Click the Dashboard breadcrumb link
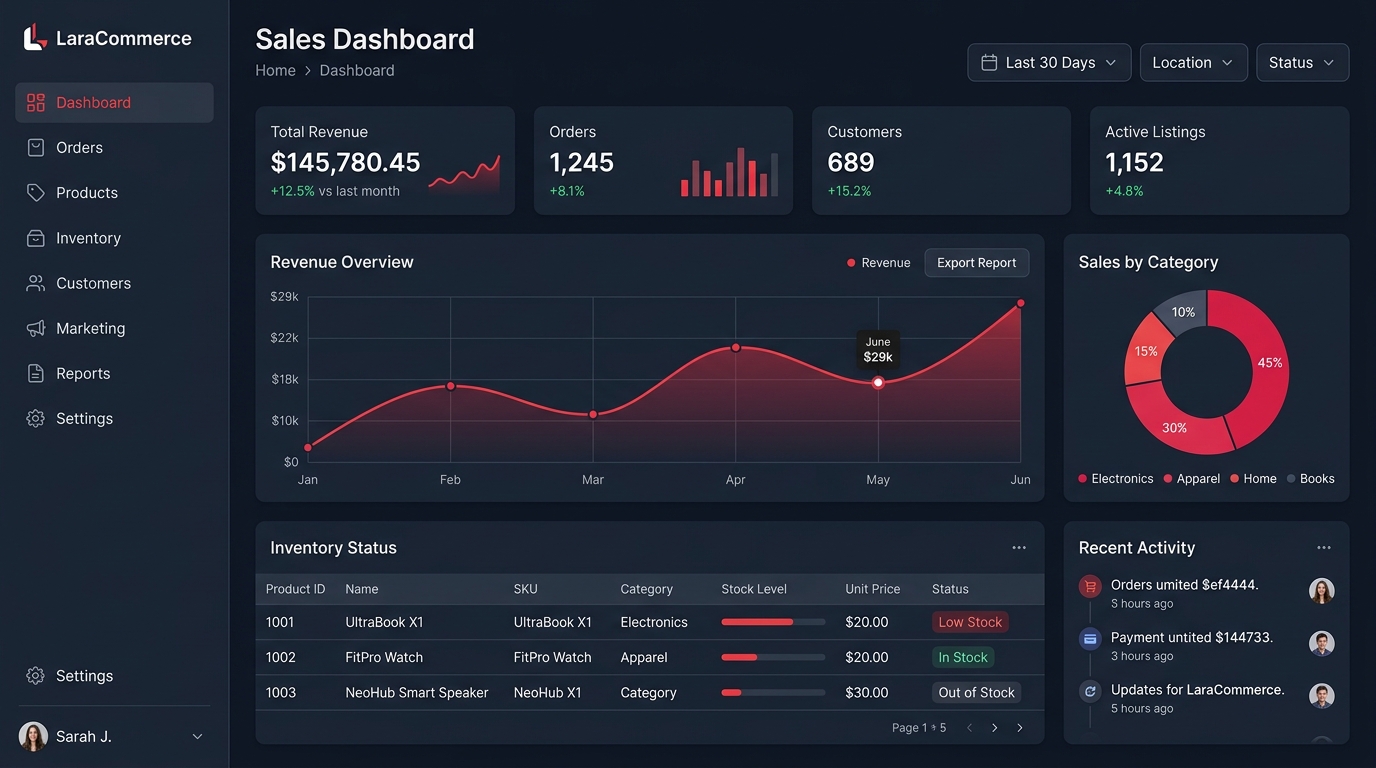The image size is (1376, 768). [x=357, y=71]
